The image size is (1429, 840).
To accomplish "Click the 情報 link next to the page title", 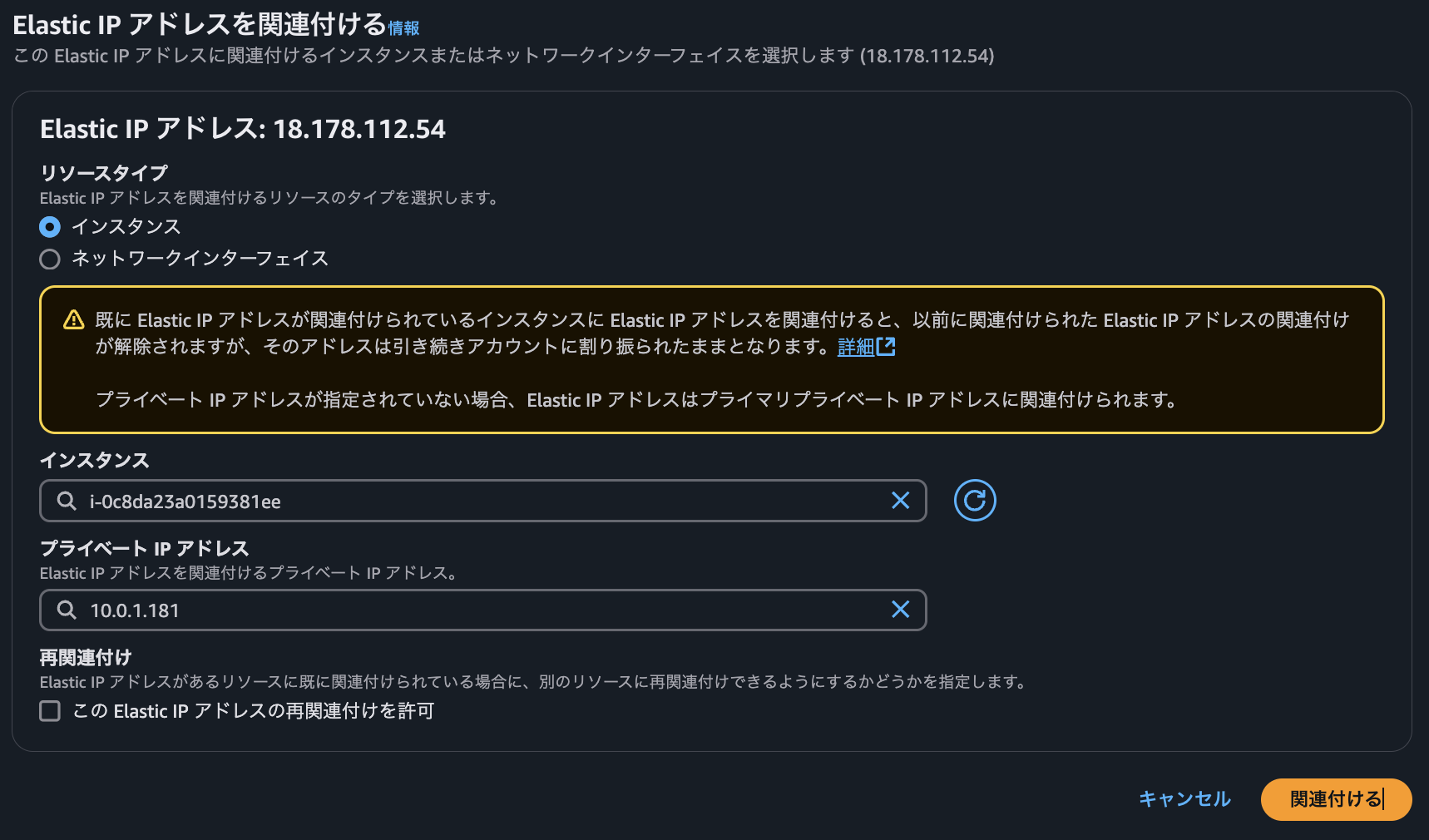I will click(403, 27).
